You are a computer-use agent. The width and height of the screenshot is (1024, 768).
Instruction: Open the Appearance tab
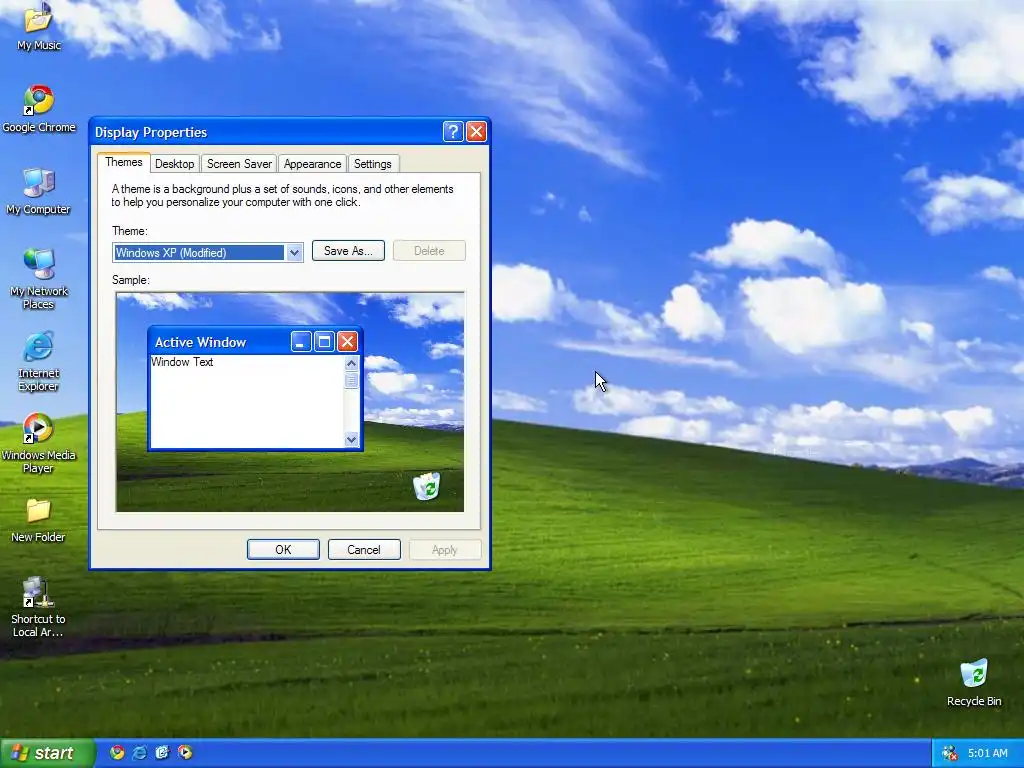click(312, 164)
